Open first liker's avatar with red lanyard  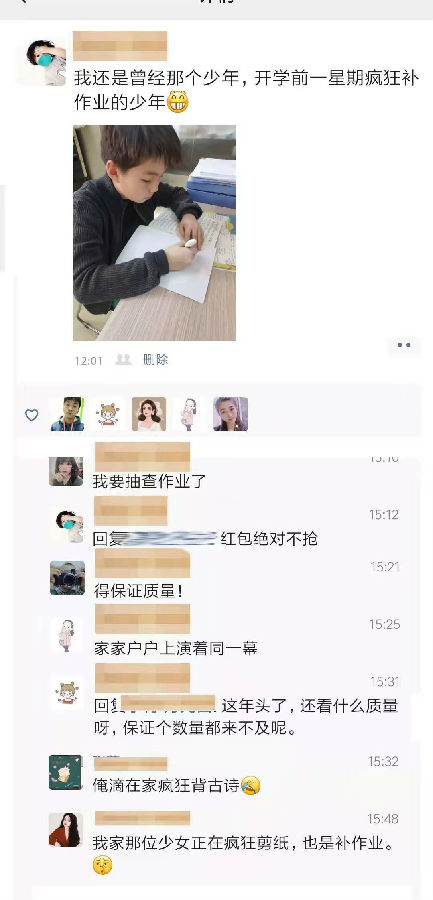click(x=67, y=414)
